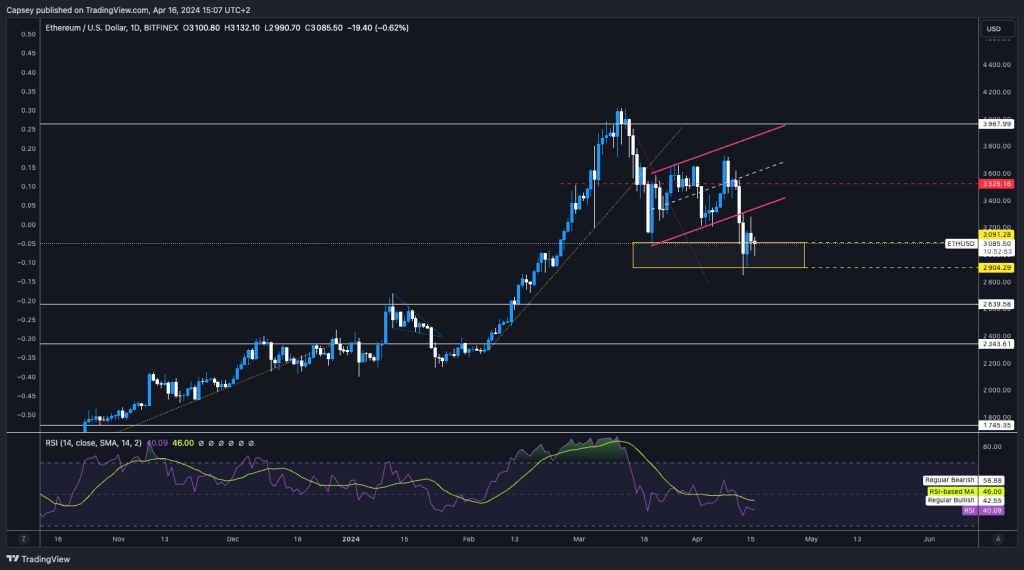
Task: Open the USD currency dropdown
Action: (993, 27)
